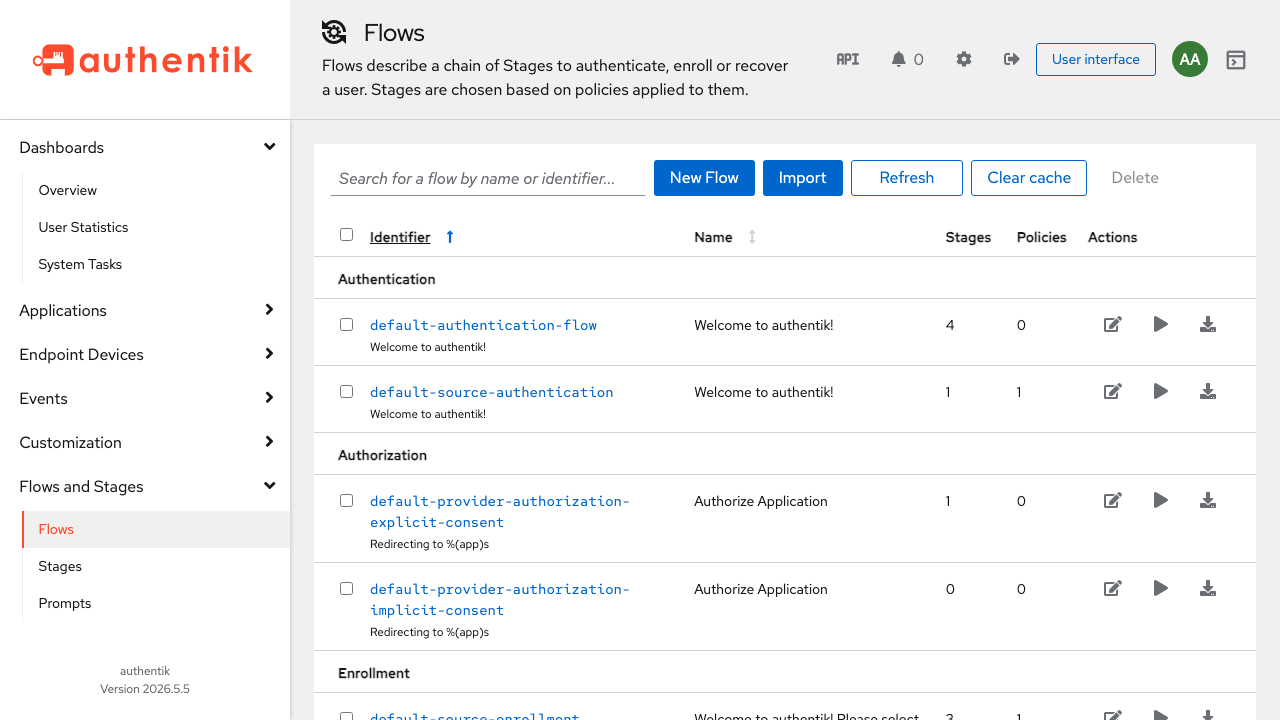Tick the select-all checkbox in the table header
Viewport: 1280px width, 720px height.
(346, 235)
